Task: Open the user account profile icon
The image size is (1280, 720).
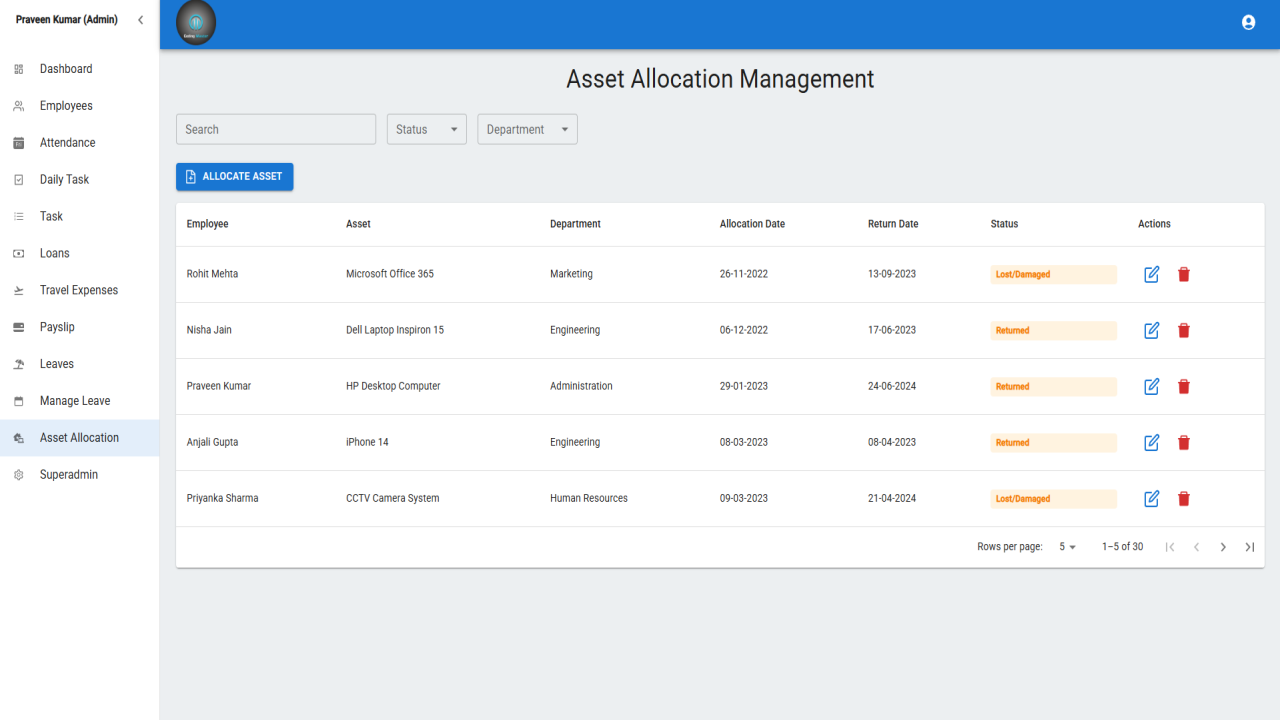Action: pos(1248,22)
